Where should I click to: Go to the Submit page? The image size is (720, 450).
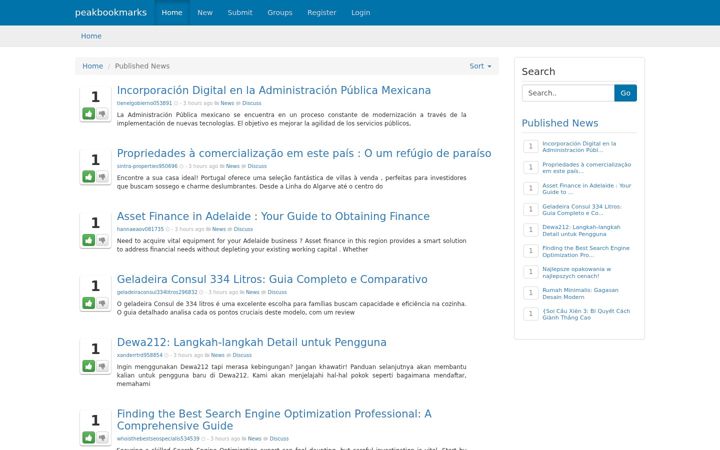[240, 12]
